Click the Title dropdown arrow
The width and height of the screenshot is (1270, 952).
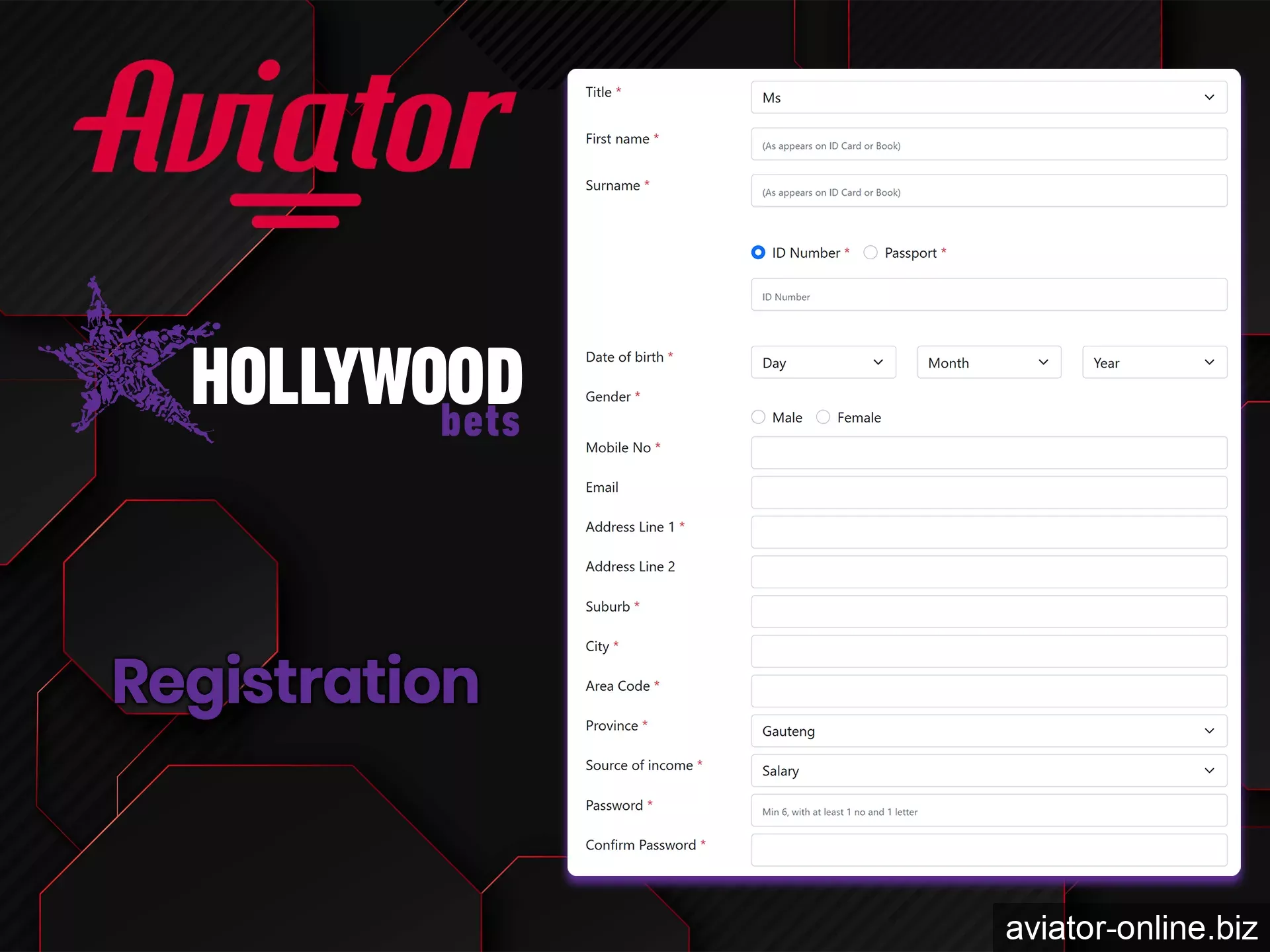pos(1210,97)
